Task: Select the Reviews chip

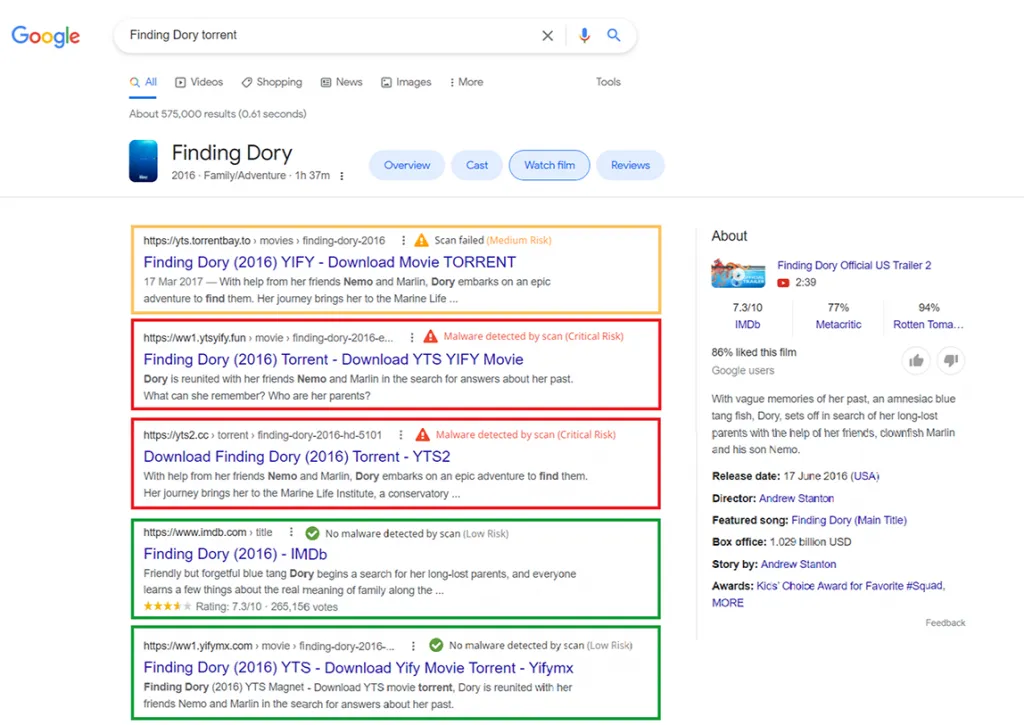Action: tap(630, 165)
